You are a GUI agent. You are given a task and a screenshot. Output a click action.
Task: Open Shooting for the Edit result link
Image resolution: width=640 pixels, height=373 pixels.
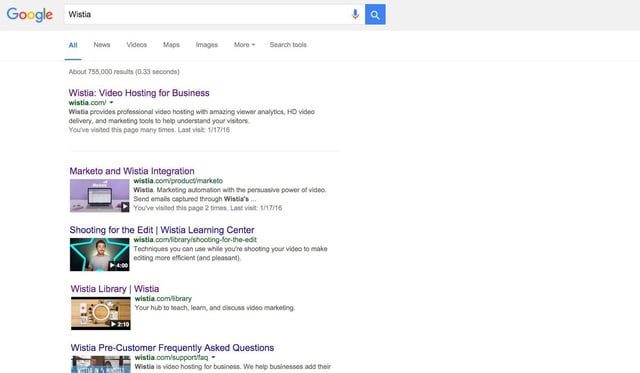pyautogui.click(x=162, y=230)
